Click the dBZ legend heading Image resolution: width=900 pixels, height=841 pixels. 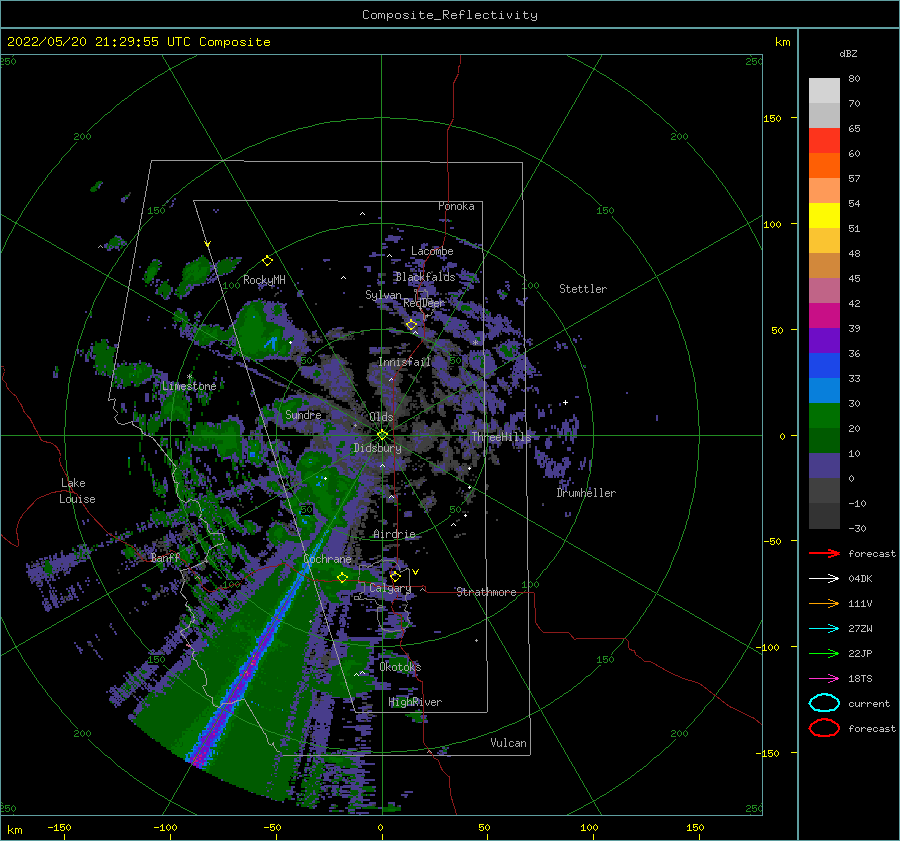848,53
